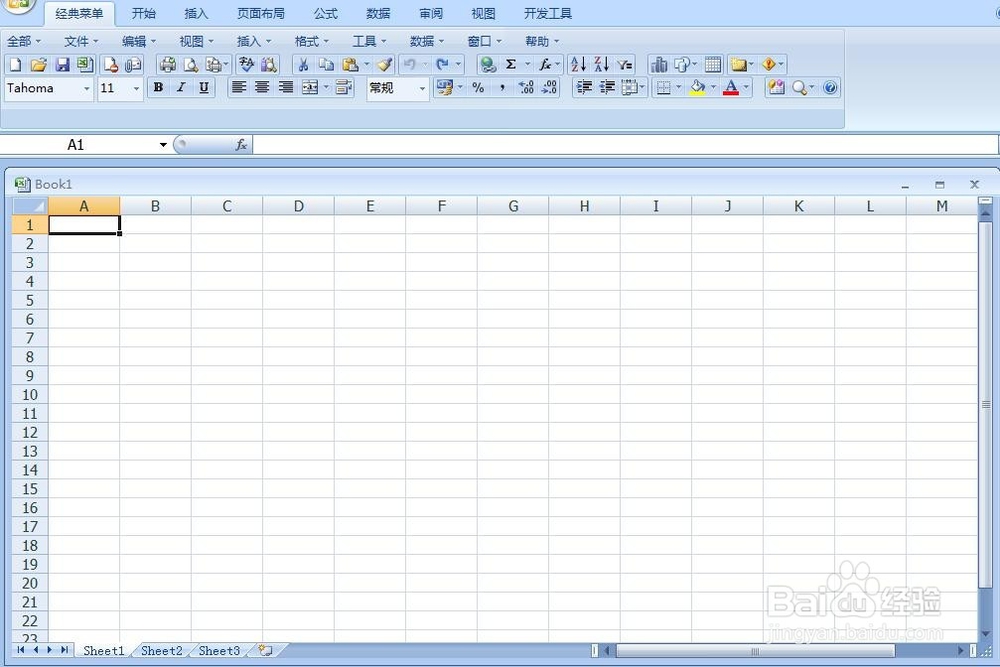Open Help with blue question mark icon

(x=830, y=88)
